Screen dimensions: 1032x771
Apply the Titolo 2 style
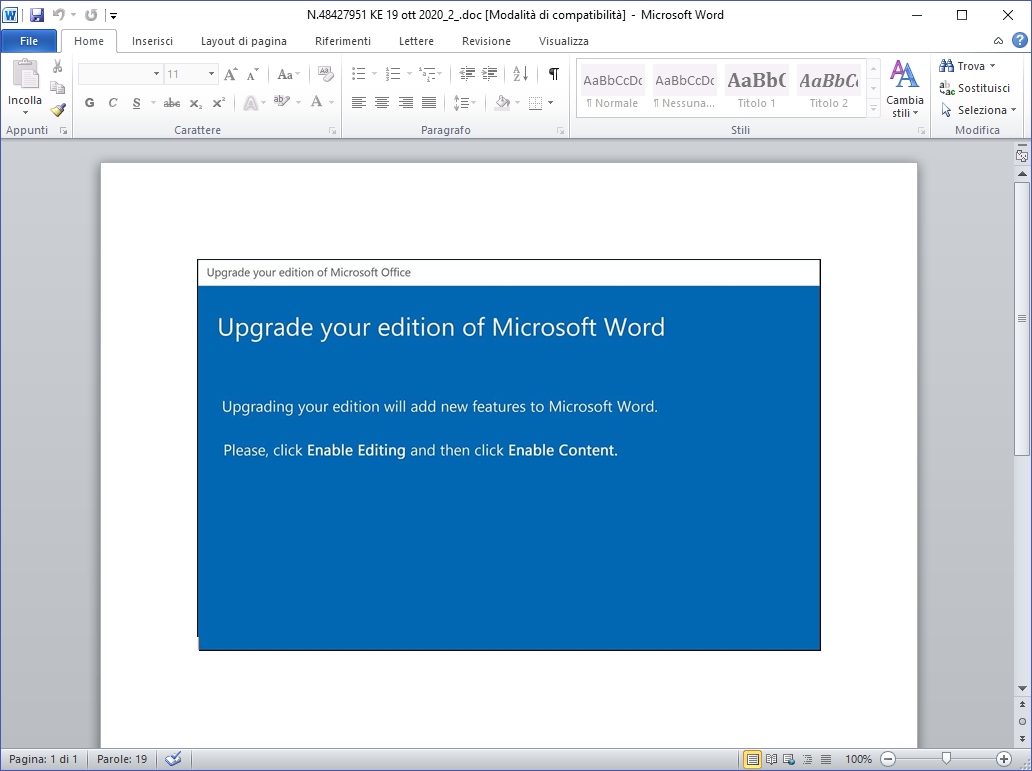(829, 88)
